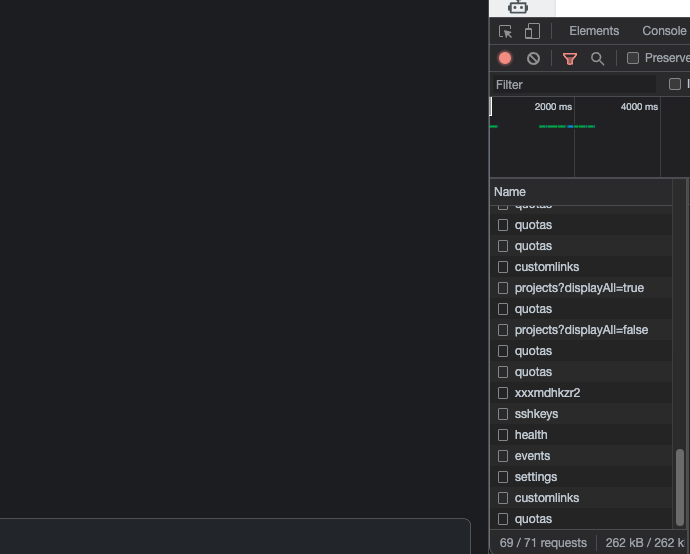This screenshot has height=554, width=690.
Task: Select the sshkeys request
Action: (x=581, y=414)
